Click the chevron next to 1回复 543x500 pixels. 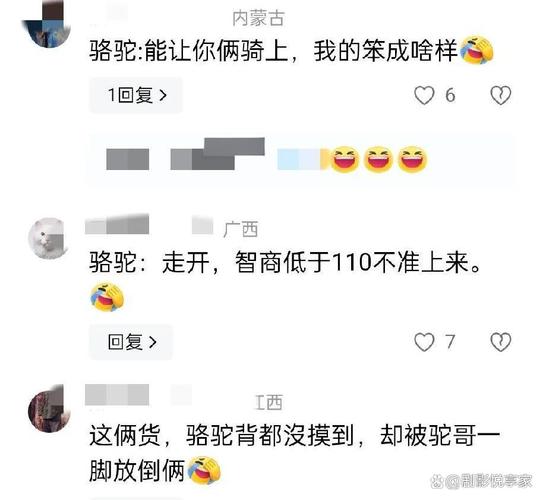163,95
